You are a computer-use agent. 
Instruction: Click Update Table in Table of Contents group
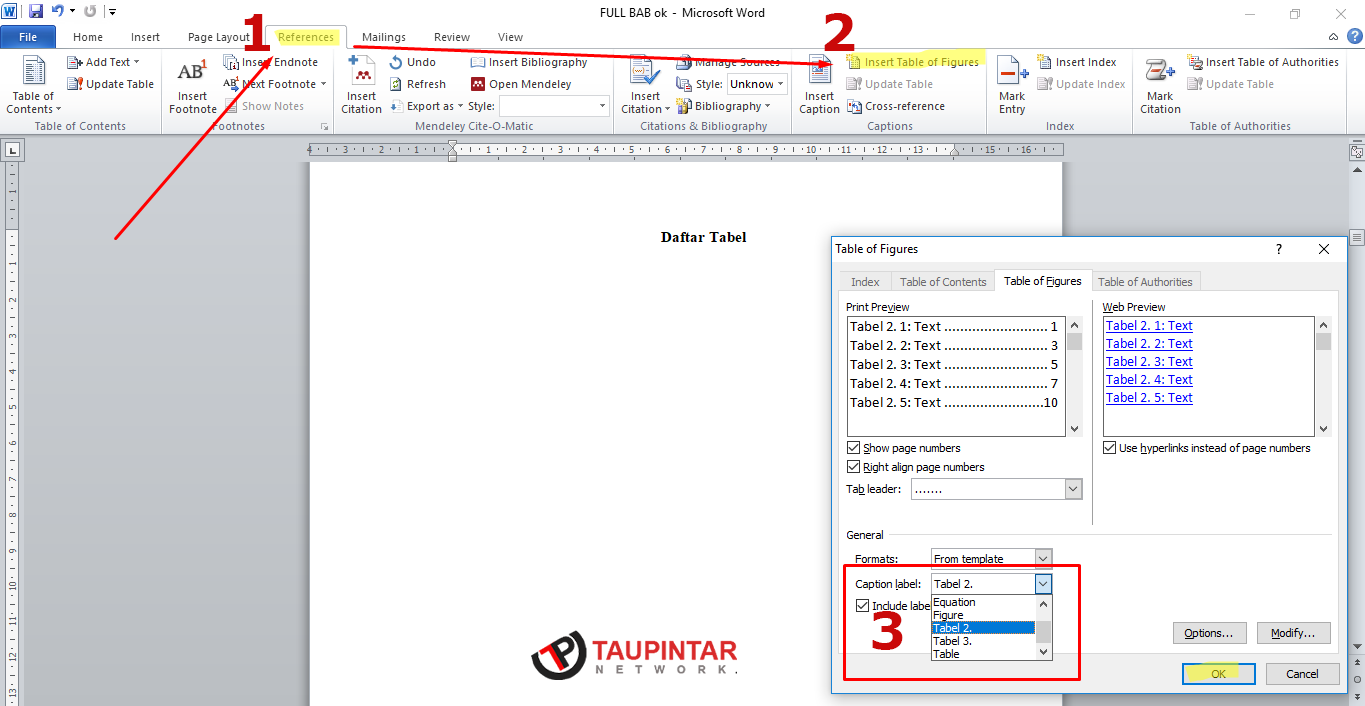[x=110, y=84]
